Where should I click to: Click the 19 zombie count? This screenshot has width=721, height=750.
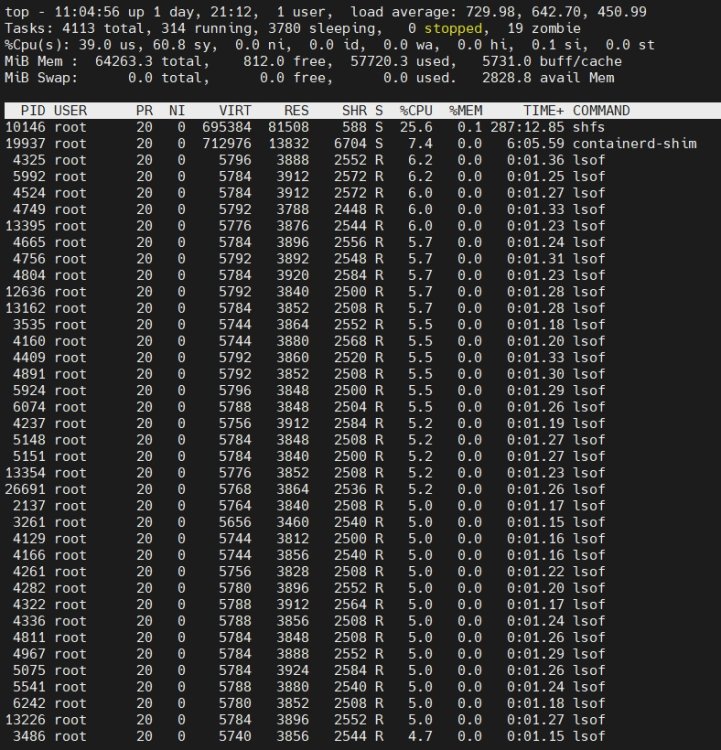click(544, 28)
